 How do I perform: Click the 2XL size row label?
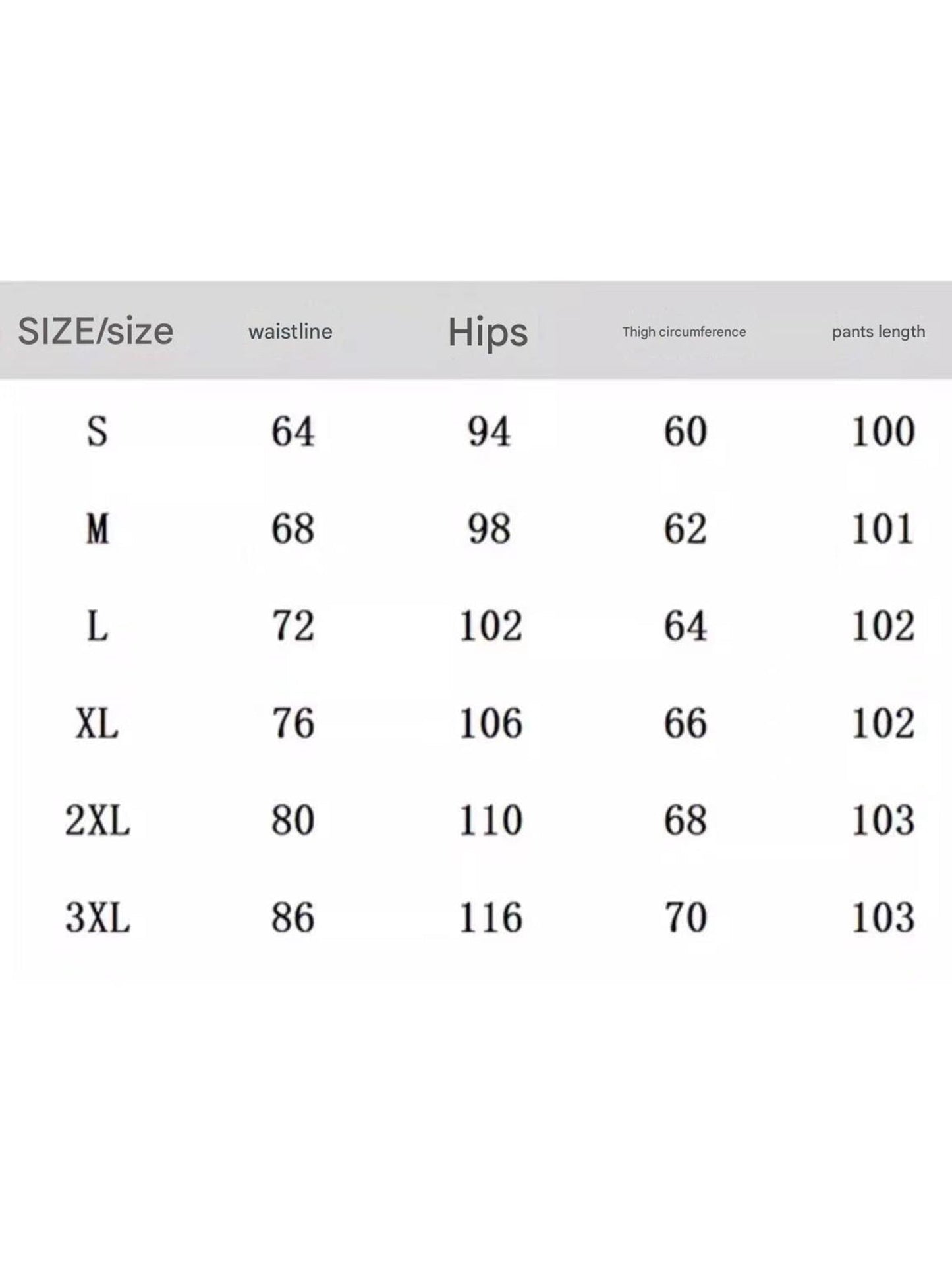(98, 821)
